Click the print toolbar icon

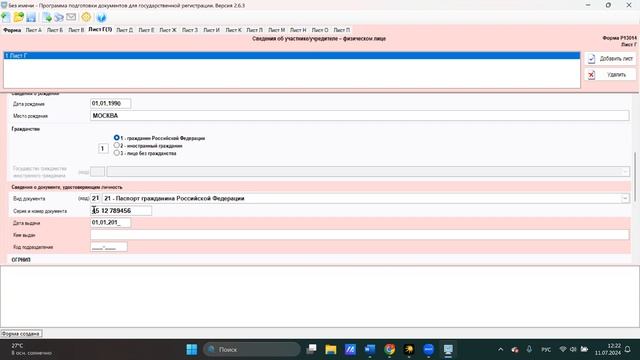(x=59, y=17)
